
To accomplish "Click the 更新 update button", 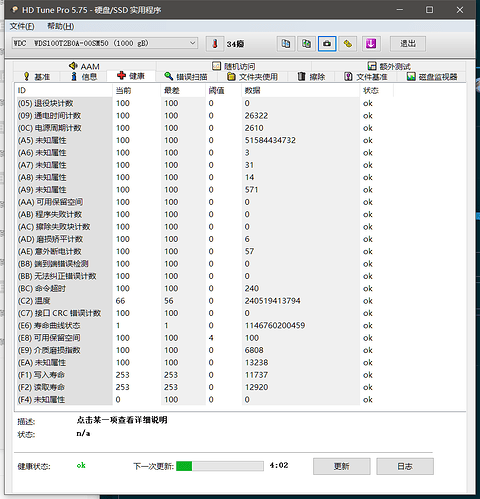I will [342, 466].
